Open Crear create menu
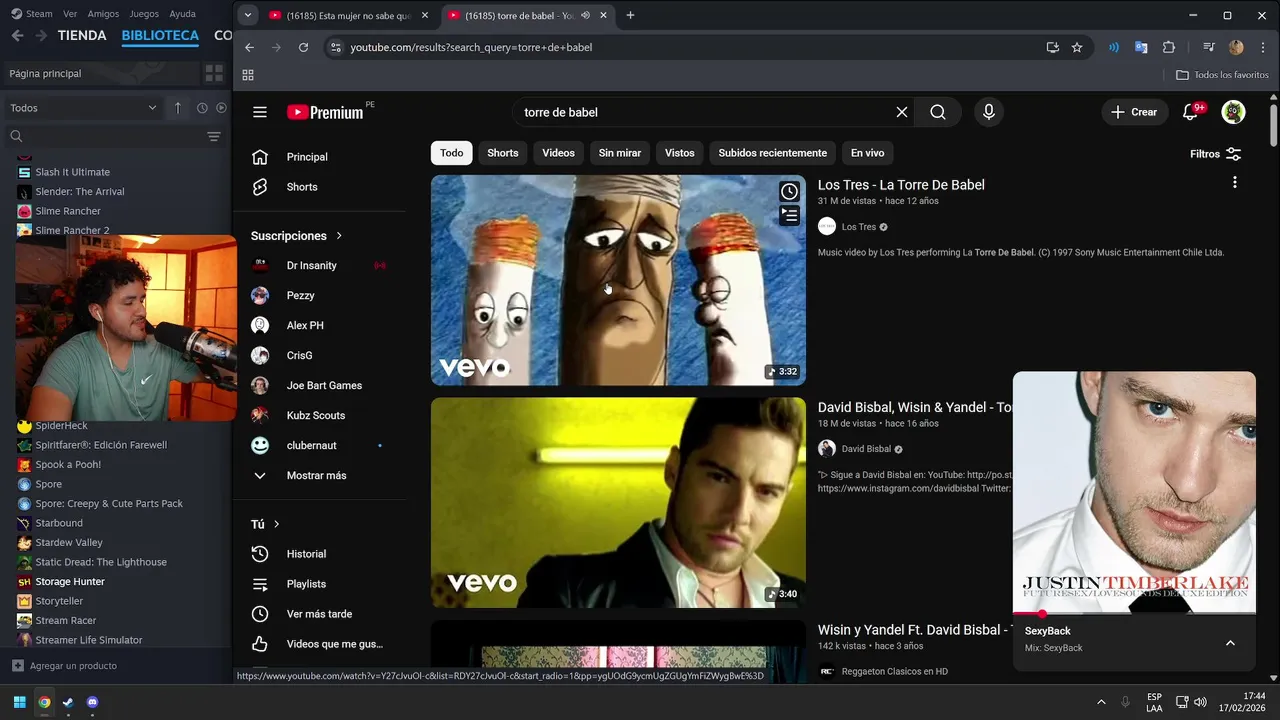The height and width of the screenshot is (720, 1280). pos(1134,112)
